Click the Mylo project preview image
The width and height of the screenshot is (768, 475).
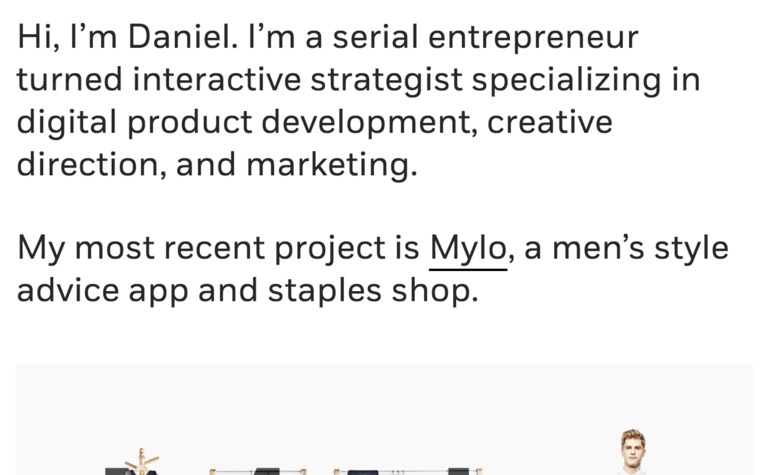[384, 419]
